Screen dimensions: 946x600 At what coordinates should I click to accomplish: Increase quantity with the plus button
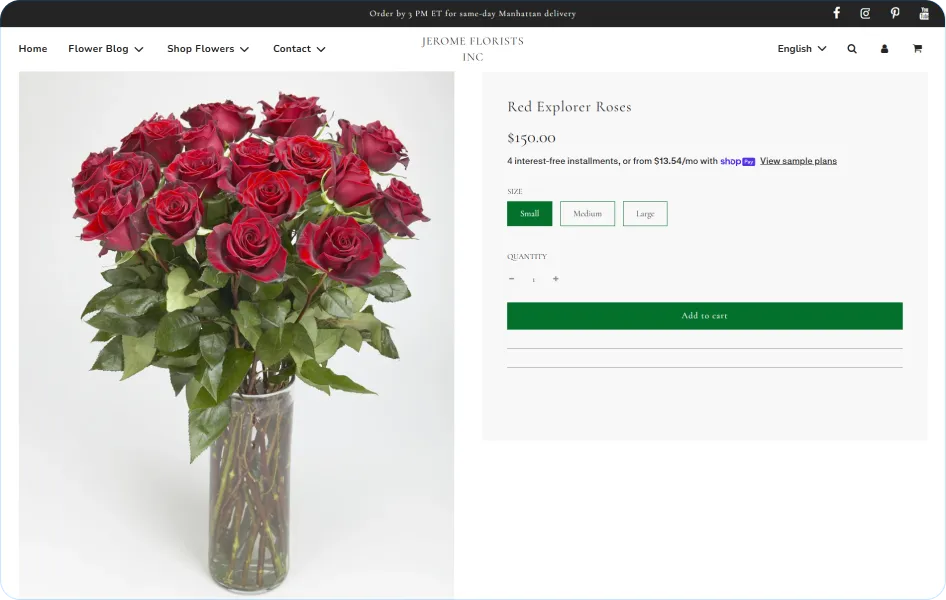coord(556,279)
